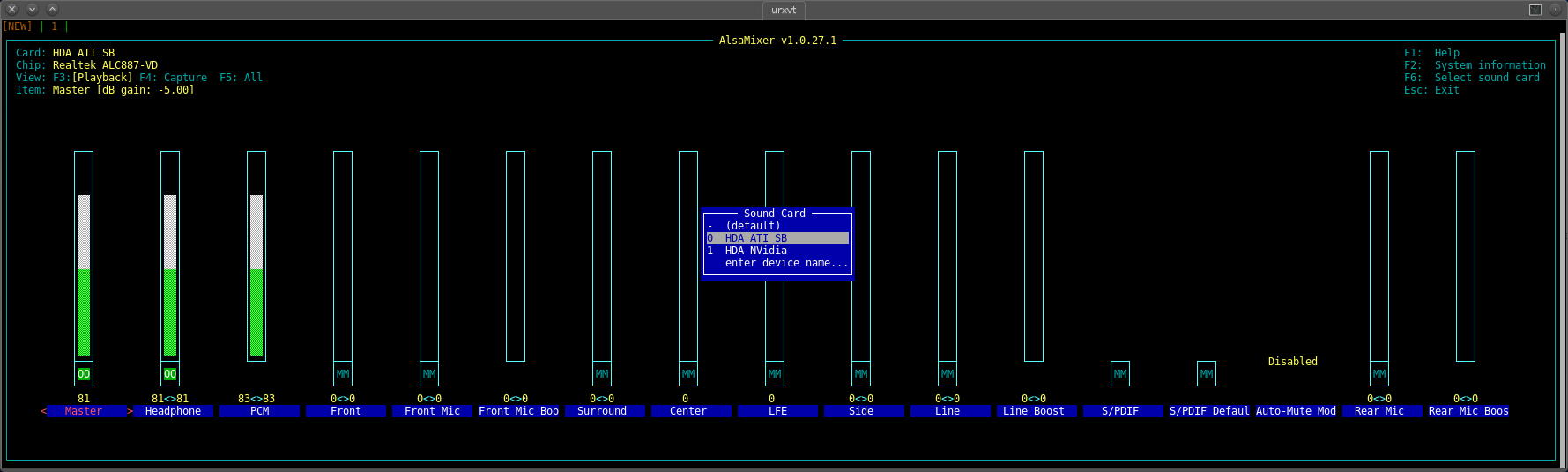The image size is (1568, 472).
Task: Pick the 'enter device name...' option
Action: (x=786, y=263)
